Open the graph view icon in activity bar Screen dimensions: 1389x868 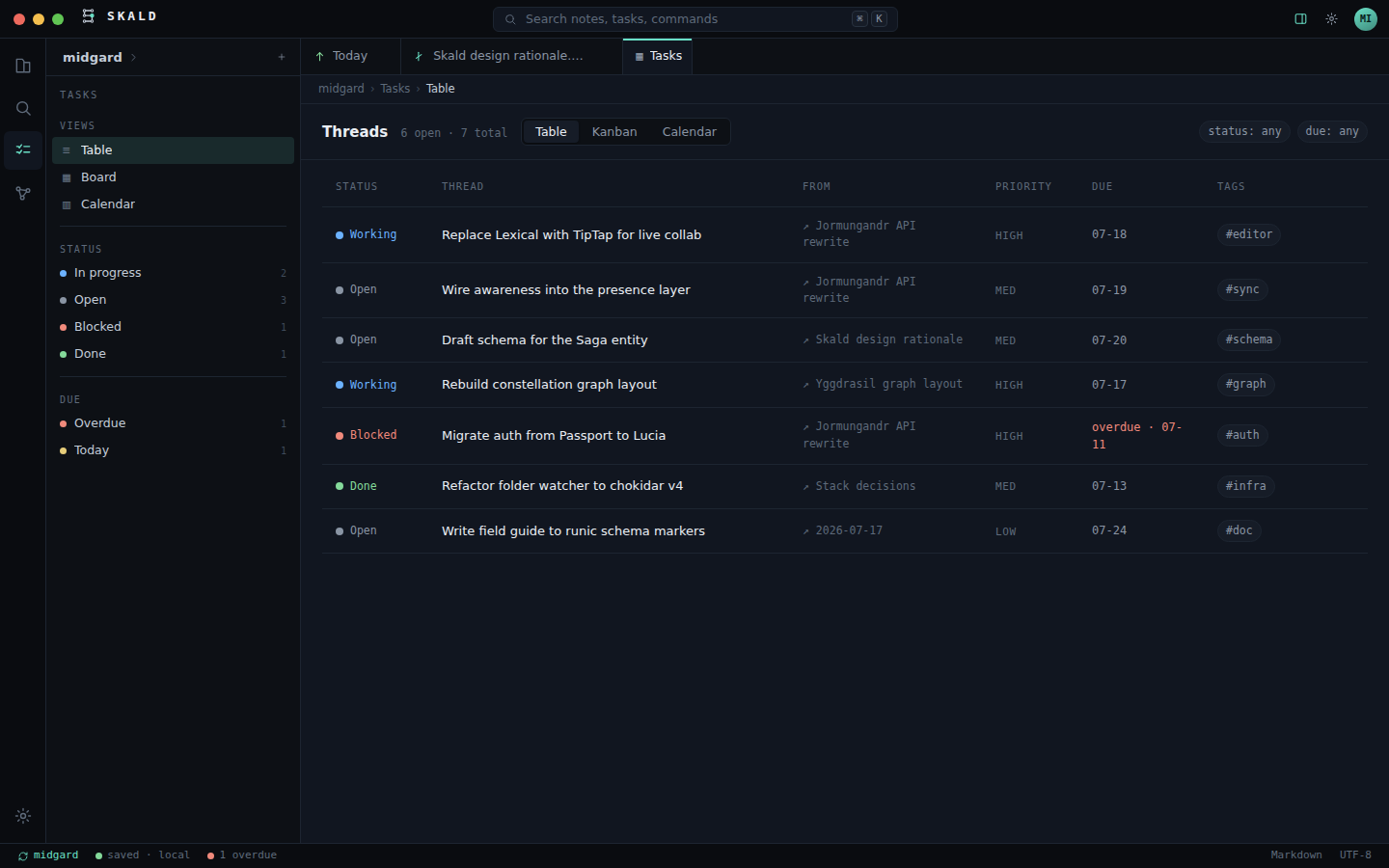(x=23, y=194)
